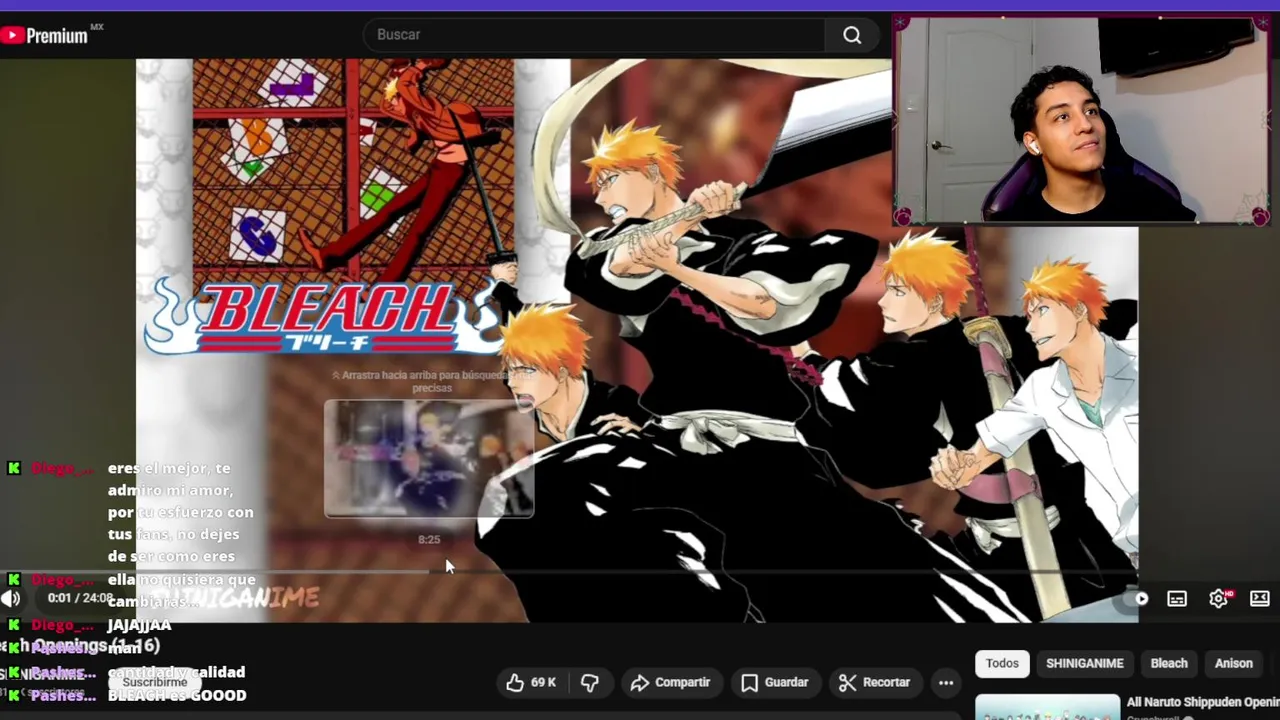Like the video thumbs up
This screenshot has width=1280, height=720.
[x=531, y=682]
